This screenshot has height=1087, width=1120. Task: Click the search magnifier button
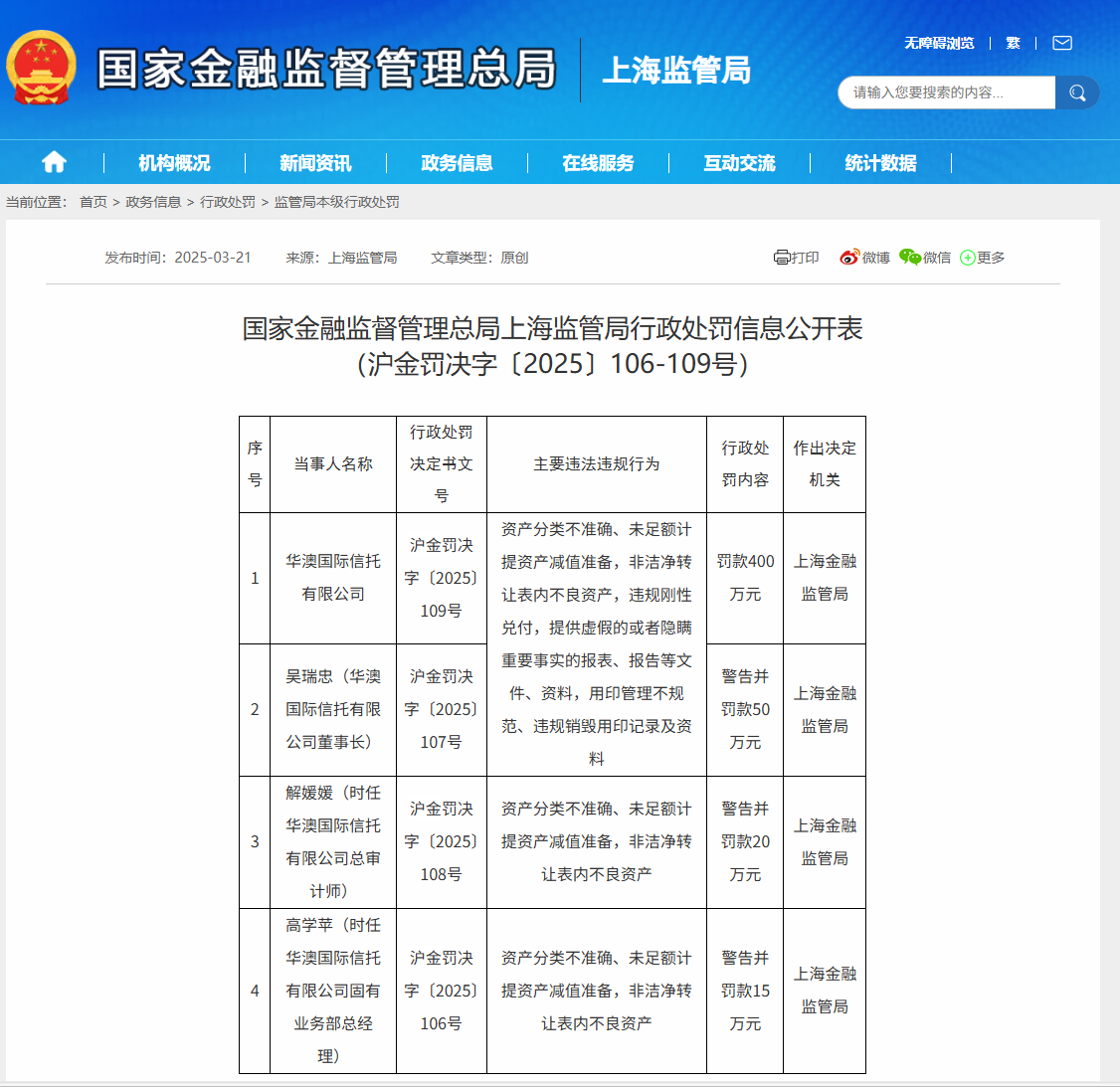click(1077, 92)
